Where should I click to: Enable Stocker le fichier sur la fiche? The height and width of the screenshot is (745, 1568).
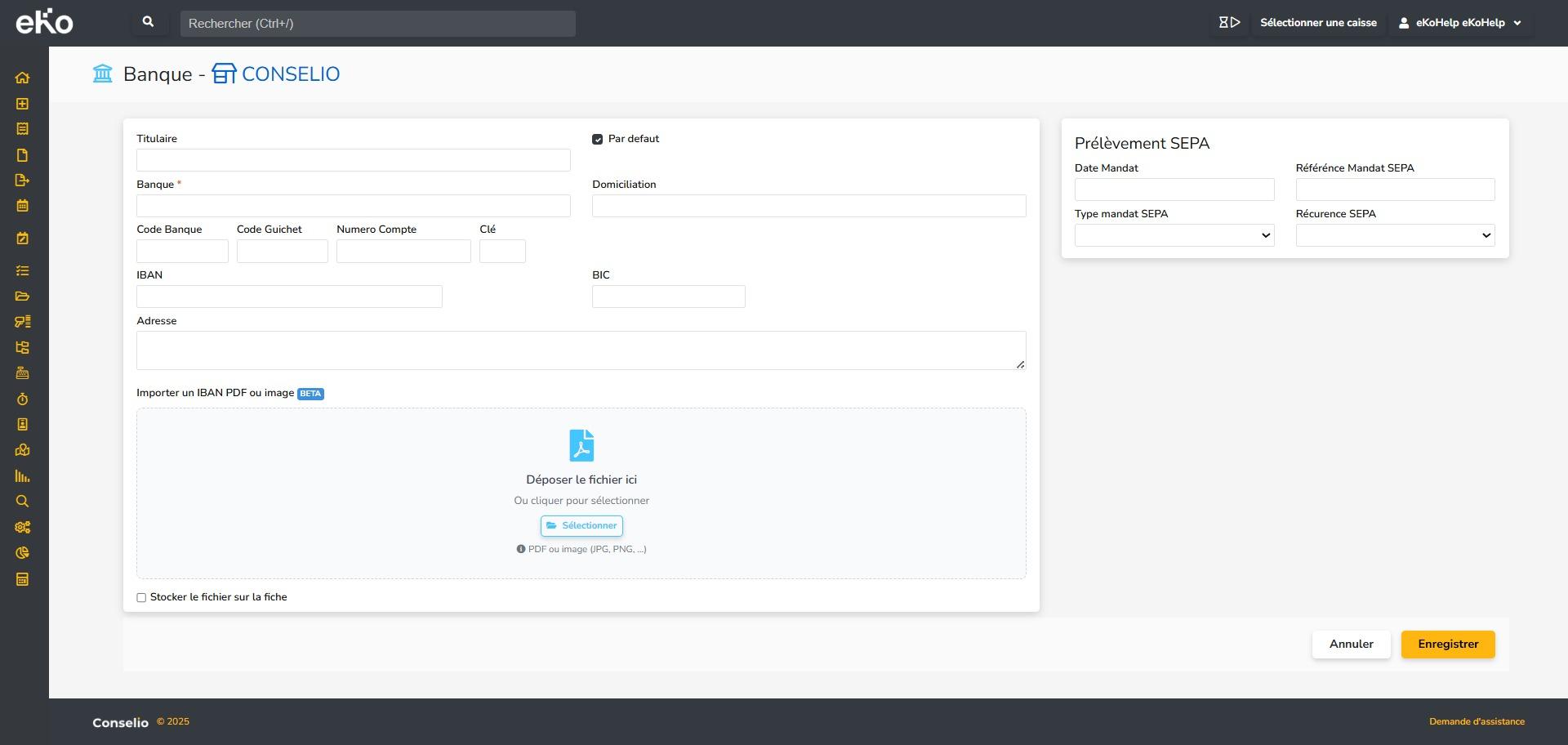tap(141, 598)
